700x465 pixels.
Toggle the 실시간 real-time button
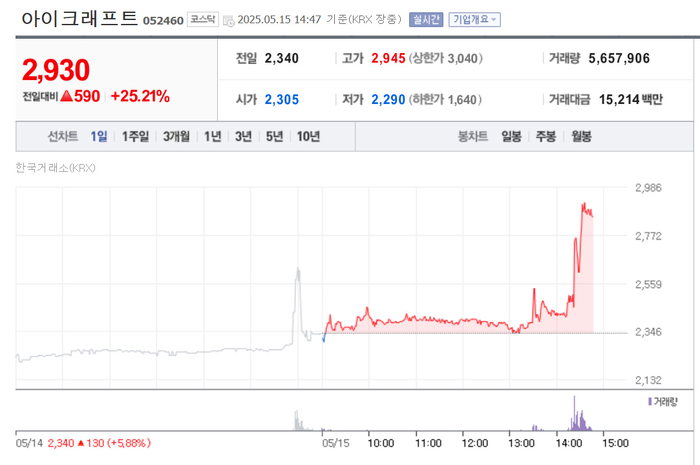(426, 20)
